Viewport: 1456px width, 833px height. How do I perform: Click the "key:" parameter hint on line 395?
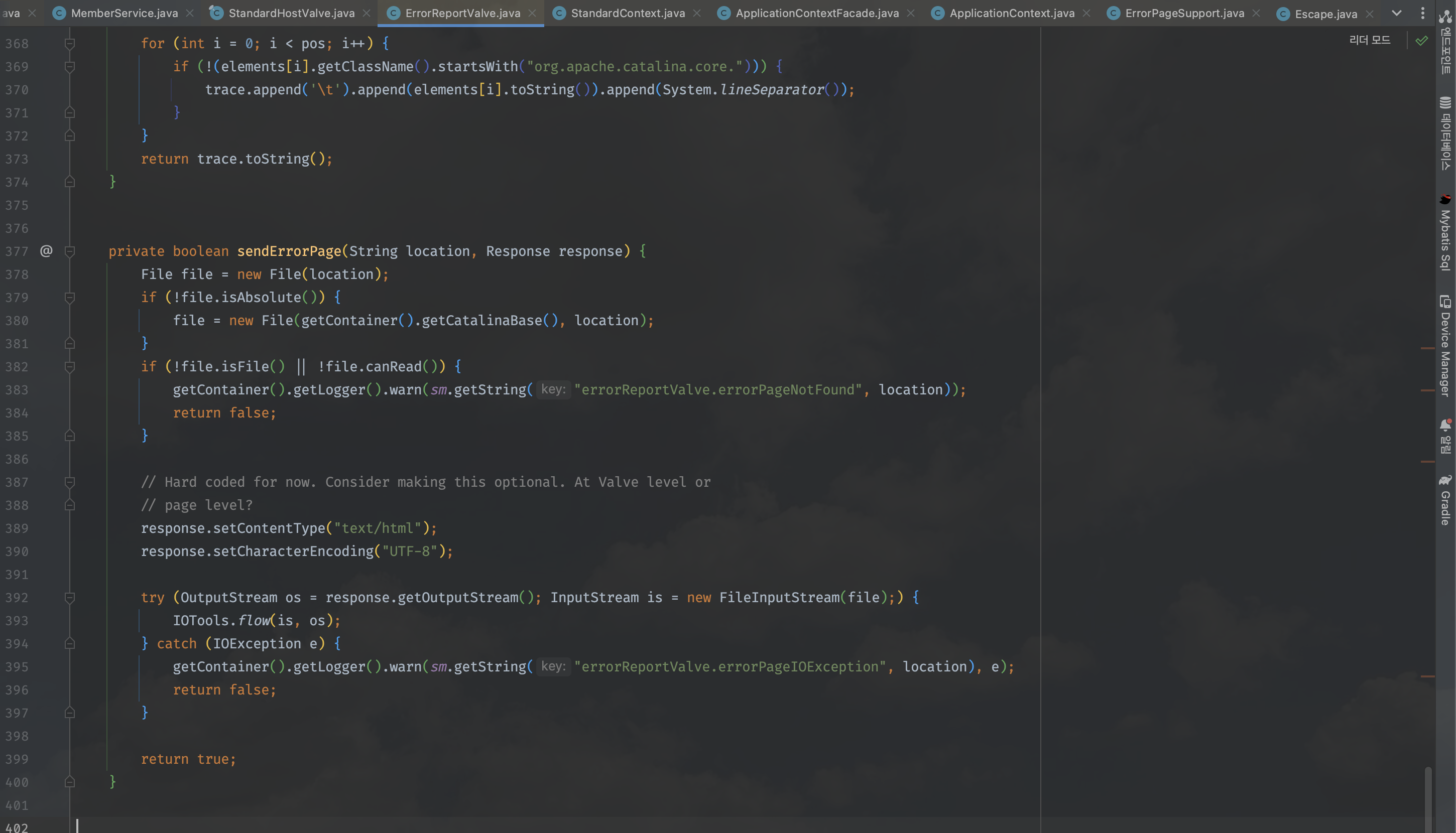pyautogui.click(x=553, y=666)
